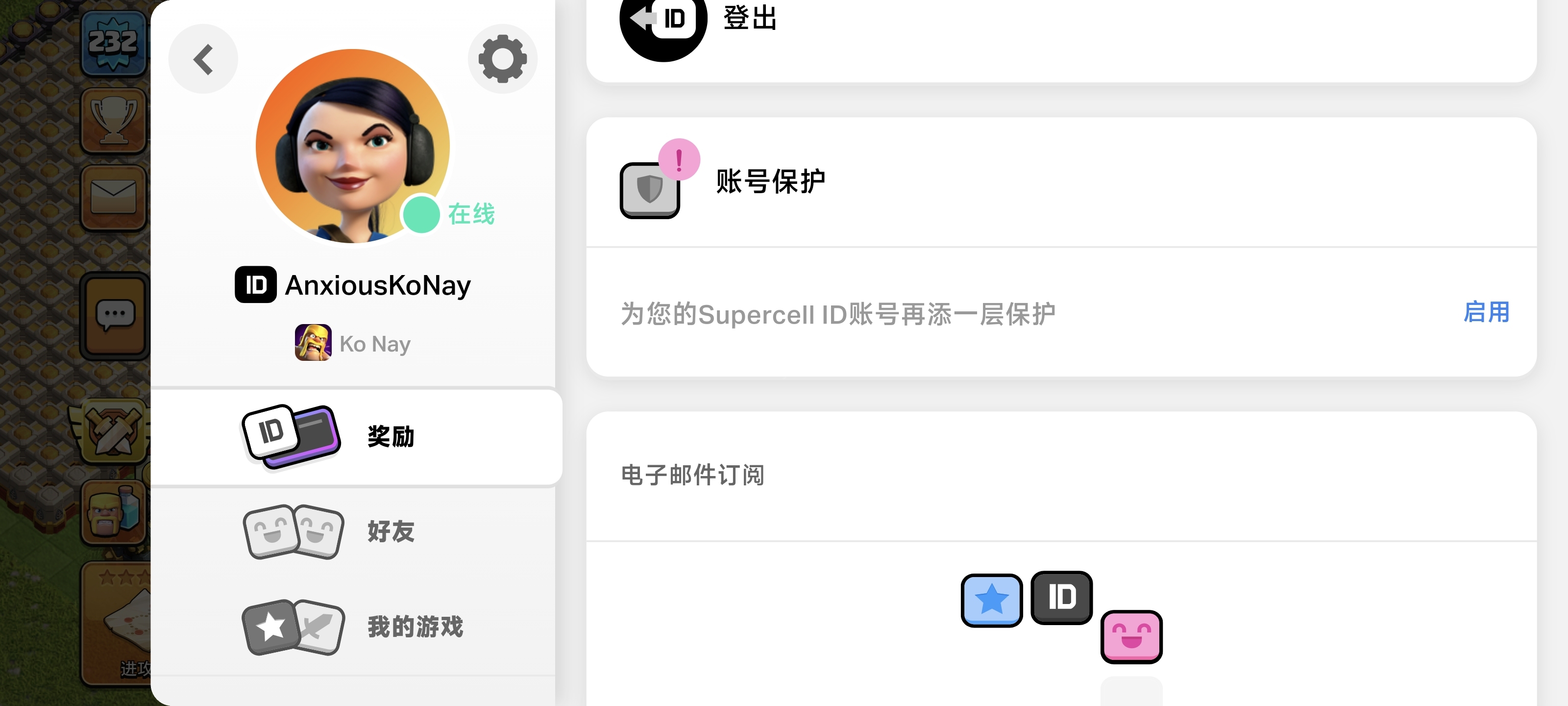Screen dimensions: 1568x706
Task: Select 登出 to log out
Action: pos(750,18)
